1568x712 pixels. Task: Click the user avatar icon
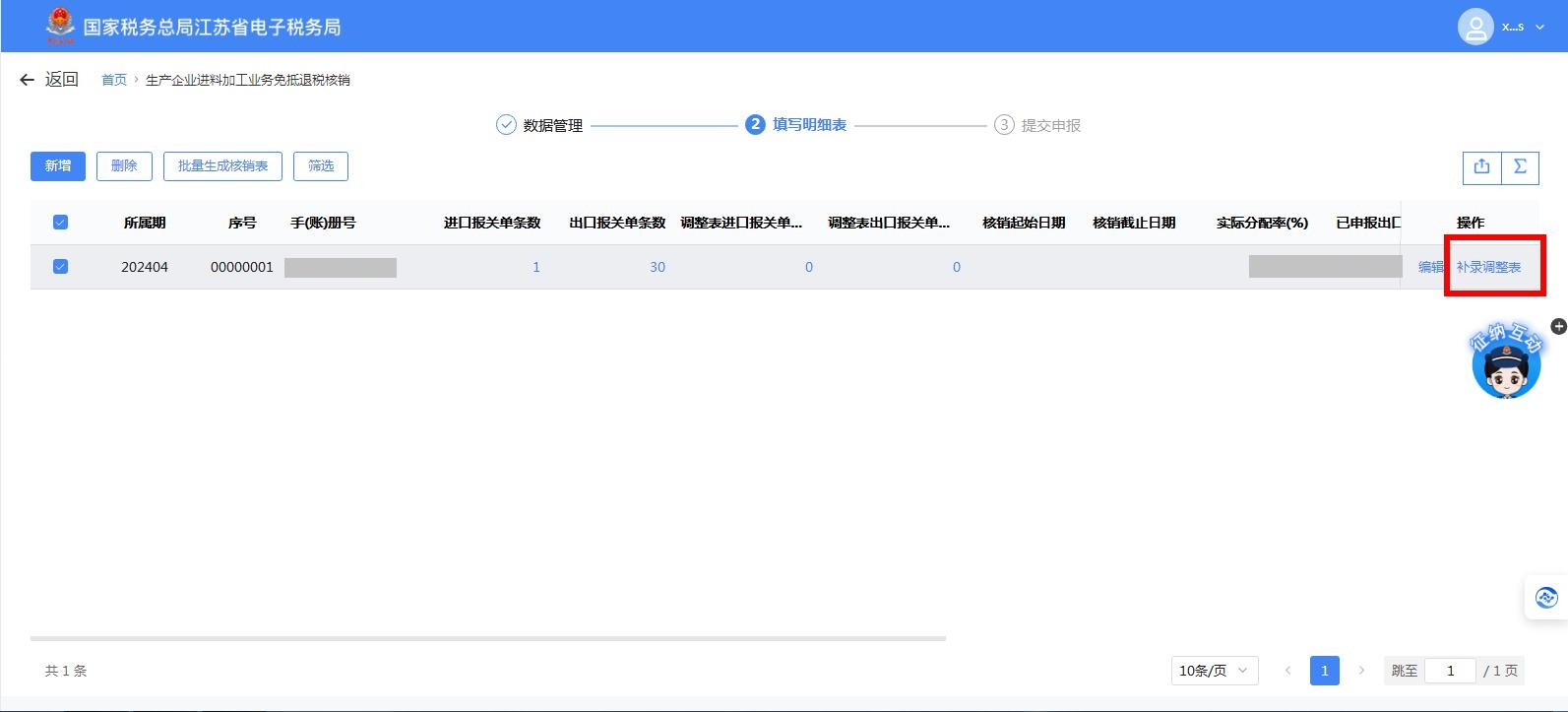tap(1474, 27)
